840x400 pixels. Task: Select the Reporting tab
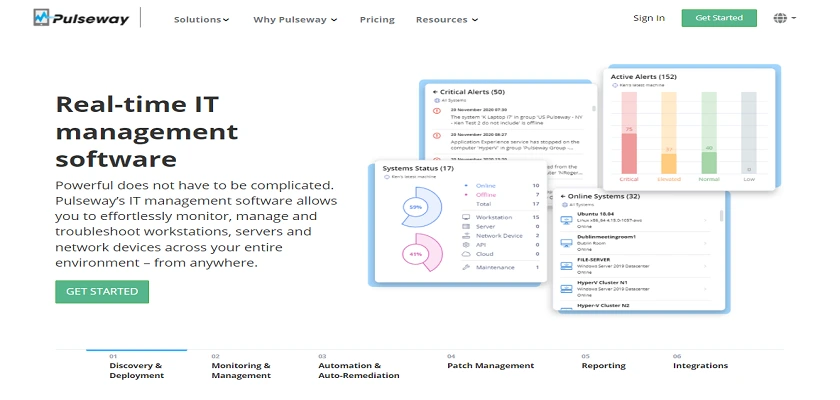[604, 363]
